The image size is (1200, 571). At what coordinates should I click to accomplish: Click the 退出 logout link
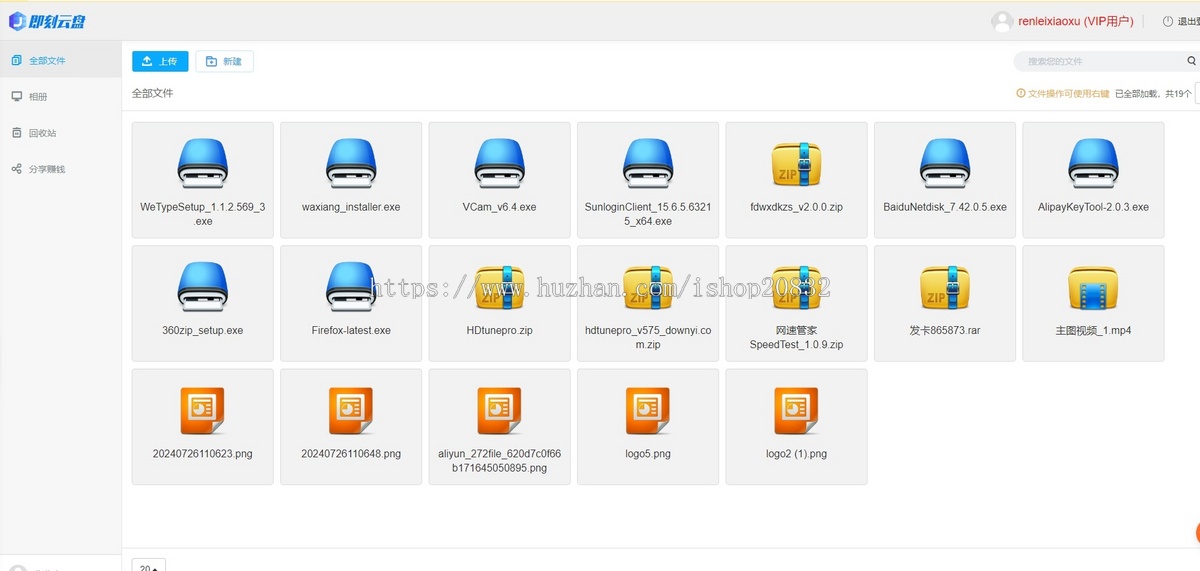coord(1181,21)
